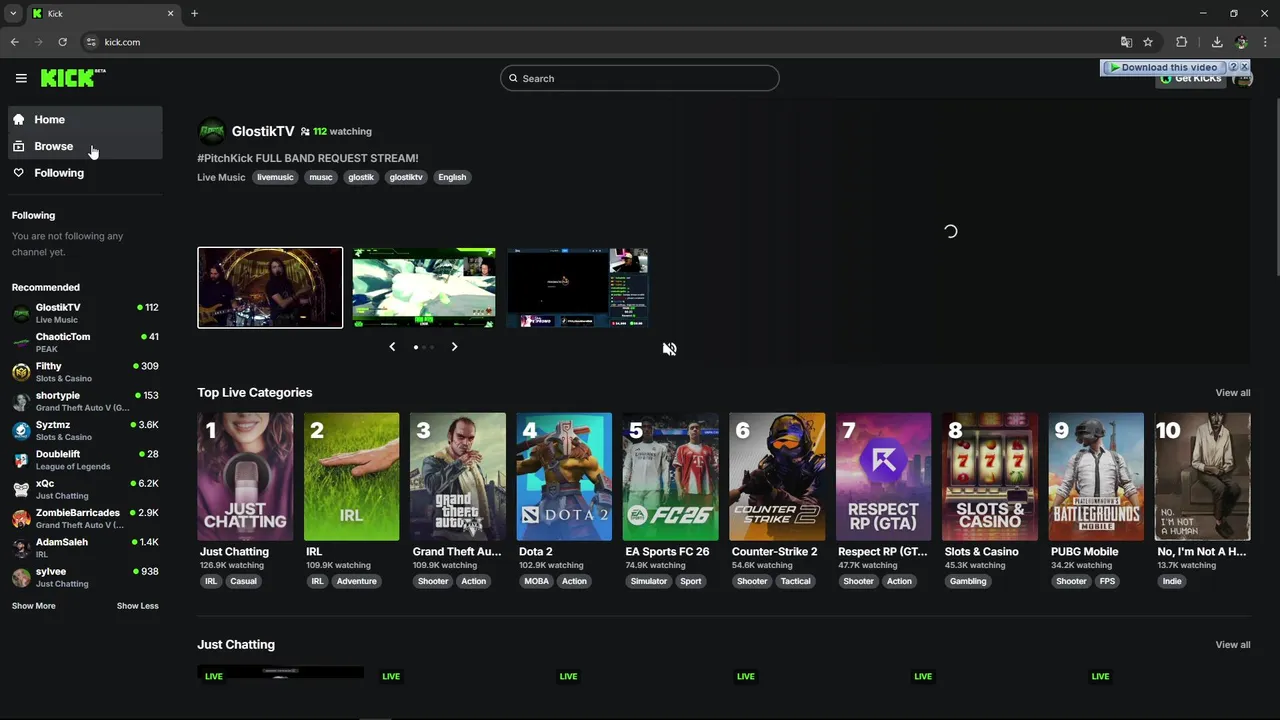Collapse recommended list with Show Less
1280x720 pixels.
click(137, 606)
